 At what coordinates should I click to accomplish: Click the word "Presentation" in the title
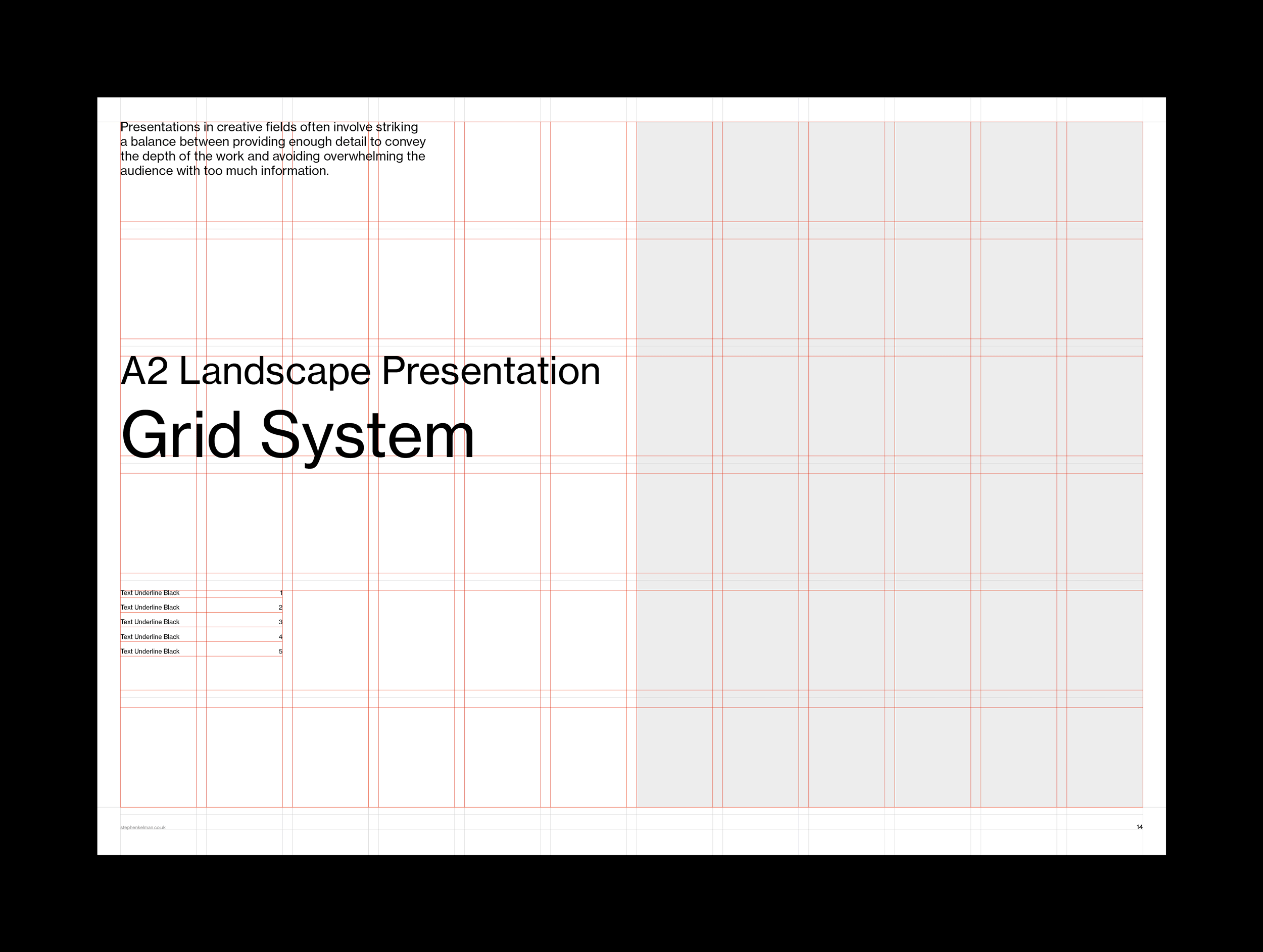(491, 371)
